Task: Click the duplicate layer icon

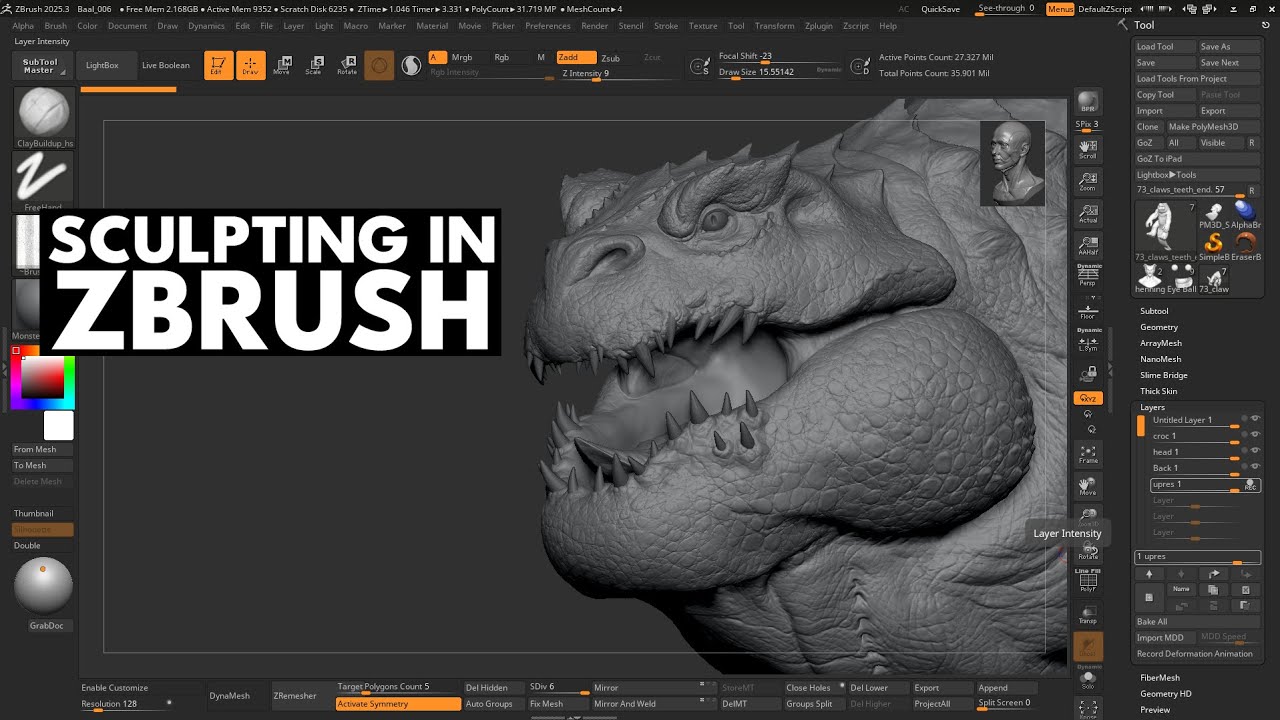Action: click(1212, 590)
